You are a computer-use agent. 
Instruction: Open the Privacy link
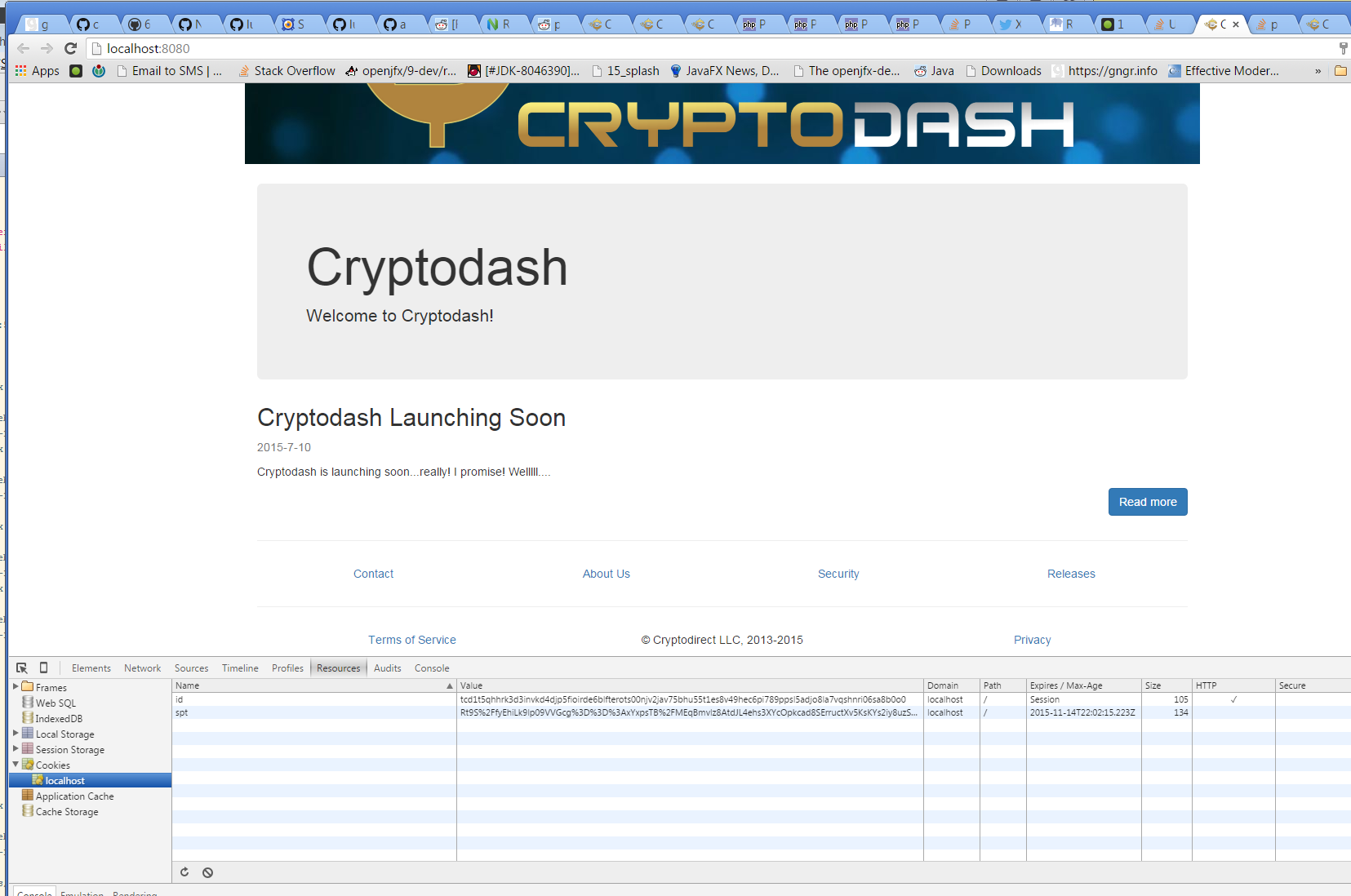tap(1032, 640)
